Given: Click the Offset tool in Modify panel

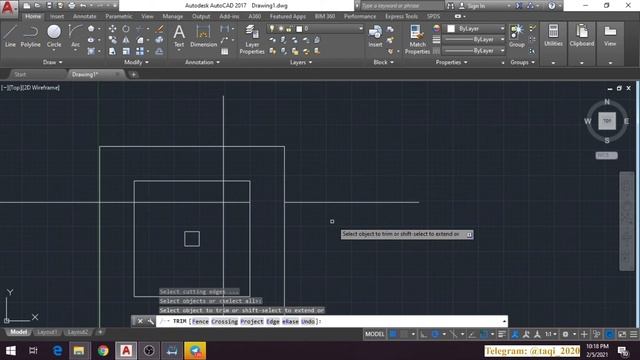Looking at the screenshot, I should click(x=160, y=51).
